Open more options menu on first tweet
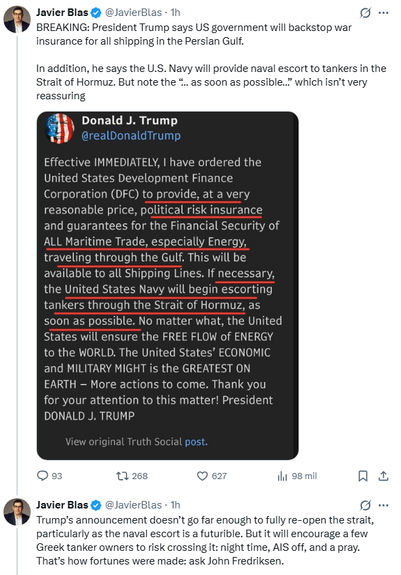Image resolution: width=401 pixels, height=575 pixels. point(383,13)
